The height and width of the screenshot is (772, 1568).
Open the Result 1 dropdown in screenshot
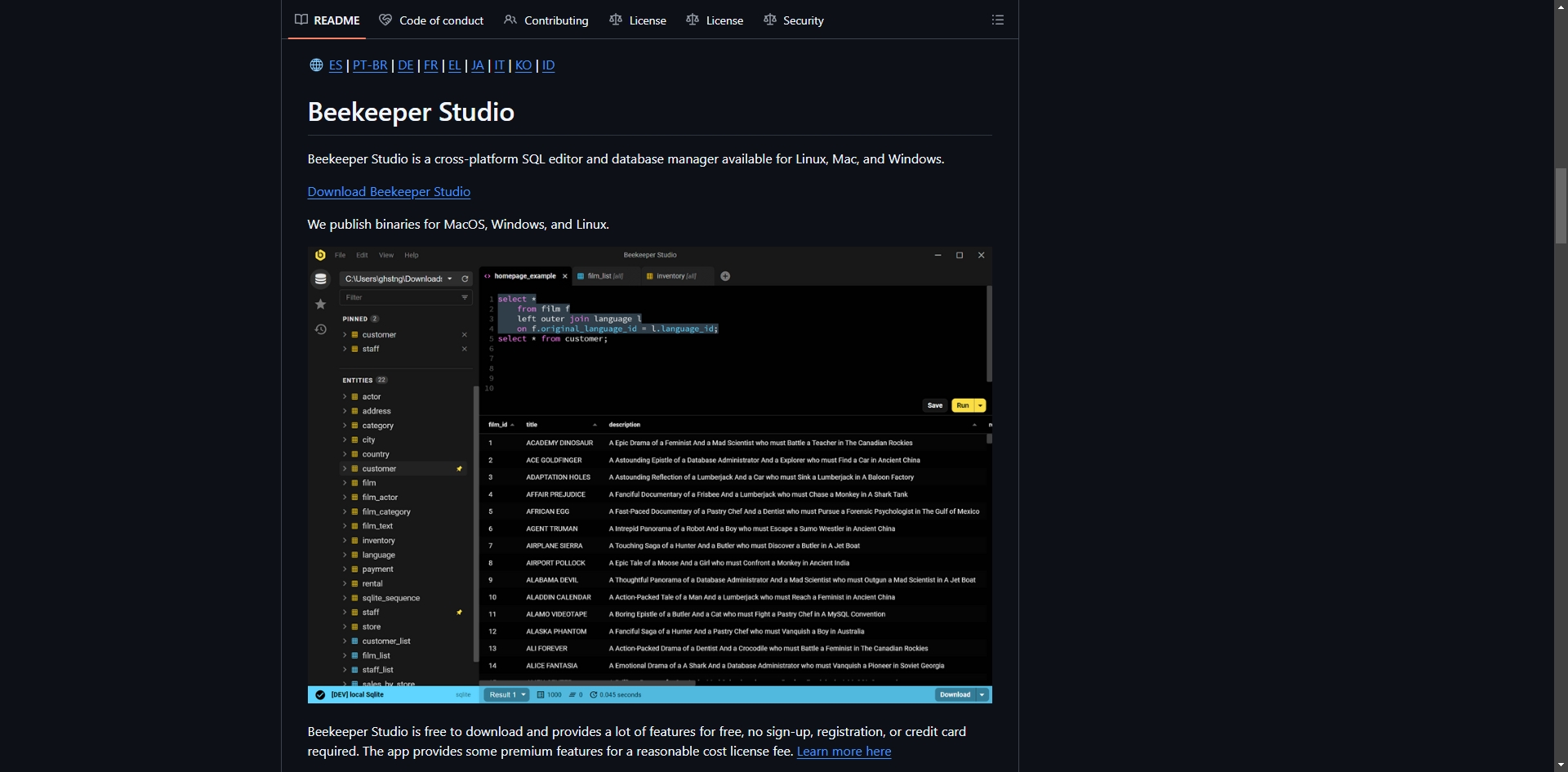(507, 695)
